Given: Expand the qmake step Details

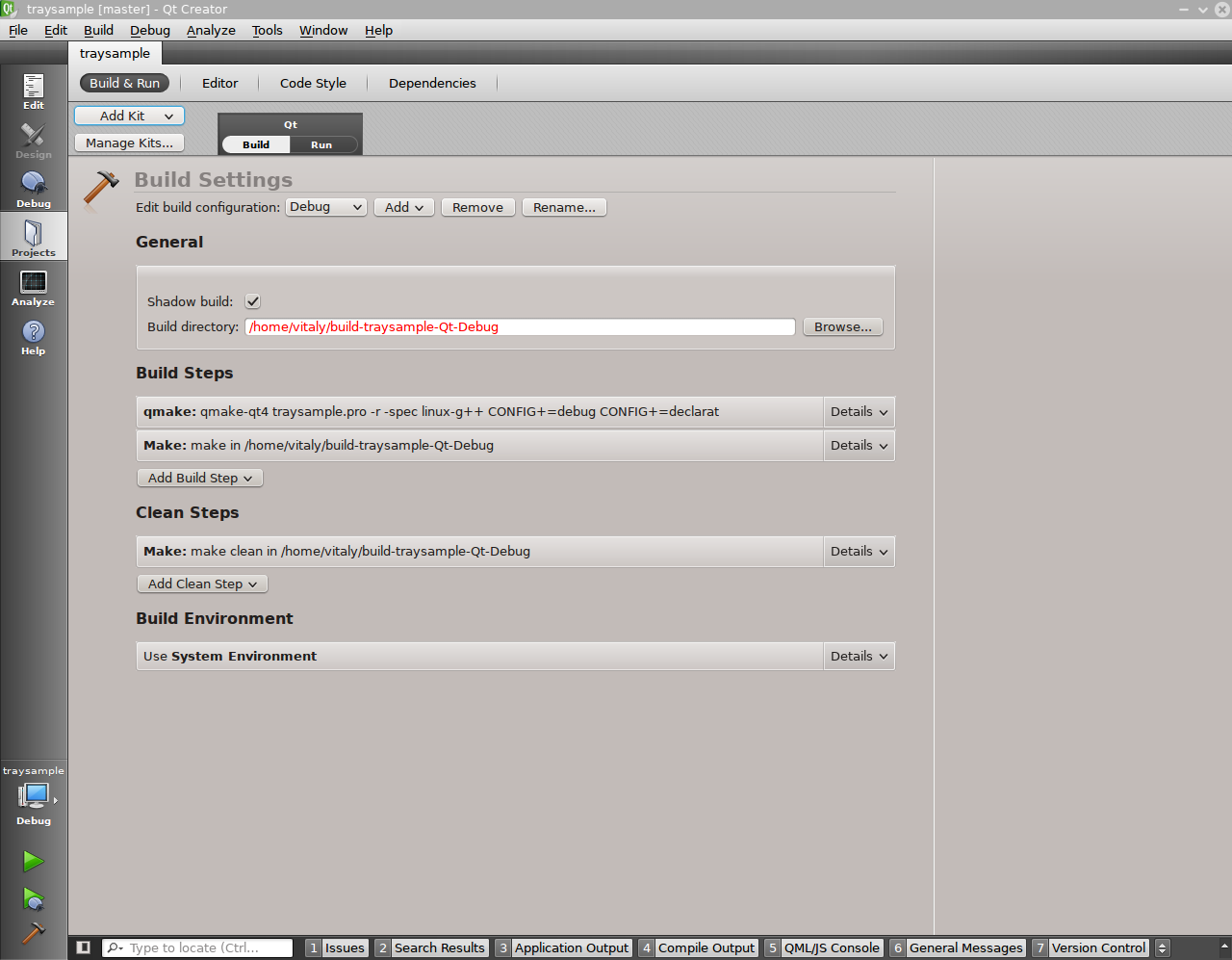Looking at the screenshot, I should [x=859, y=411].
